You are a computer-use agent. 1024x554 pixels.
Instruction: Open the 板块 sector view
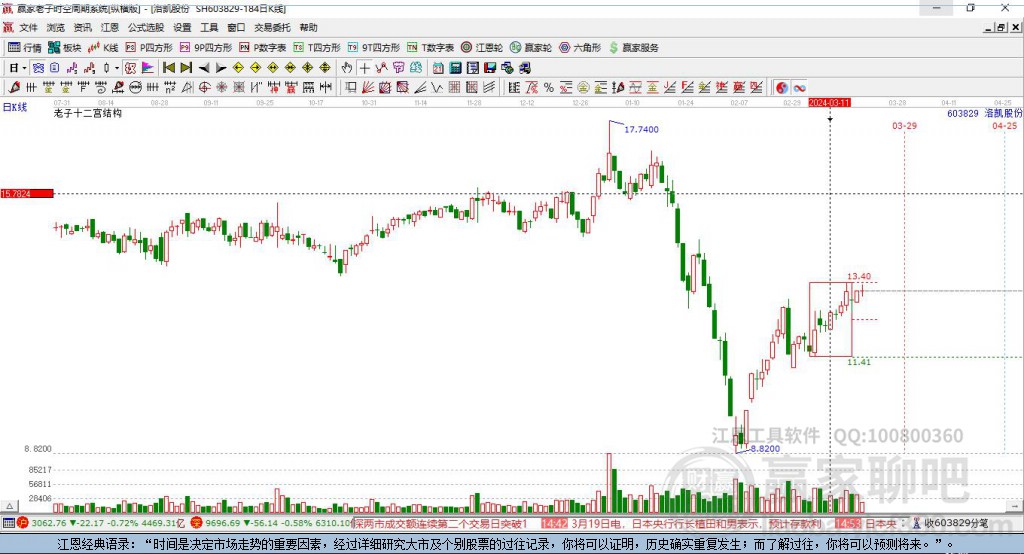[x=65, y=48]
